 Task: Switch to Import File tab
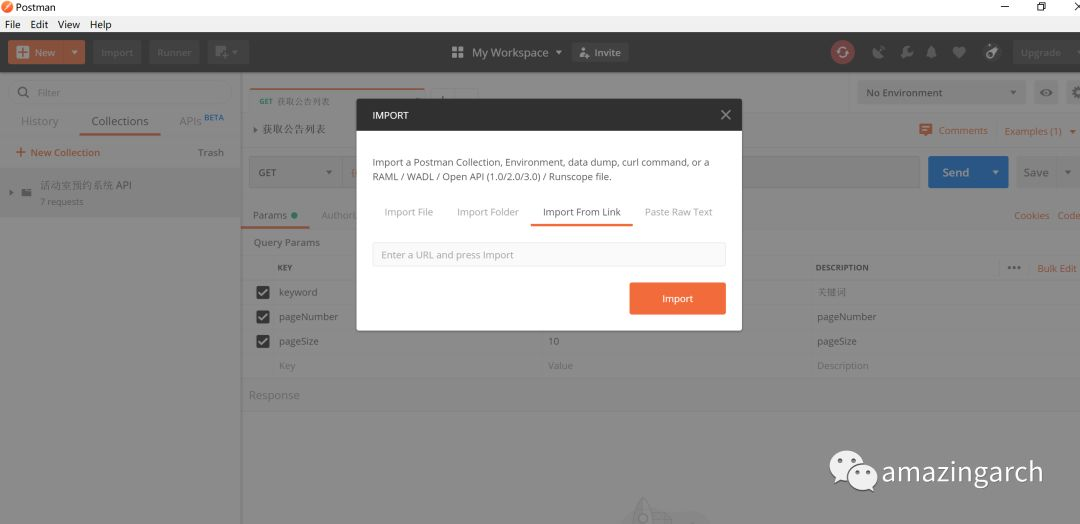coord(408,212)
